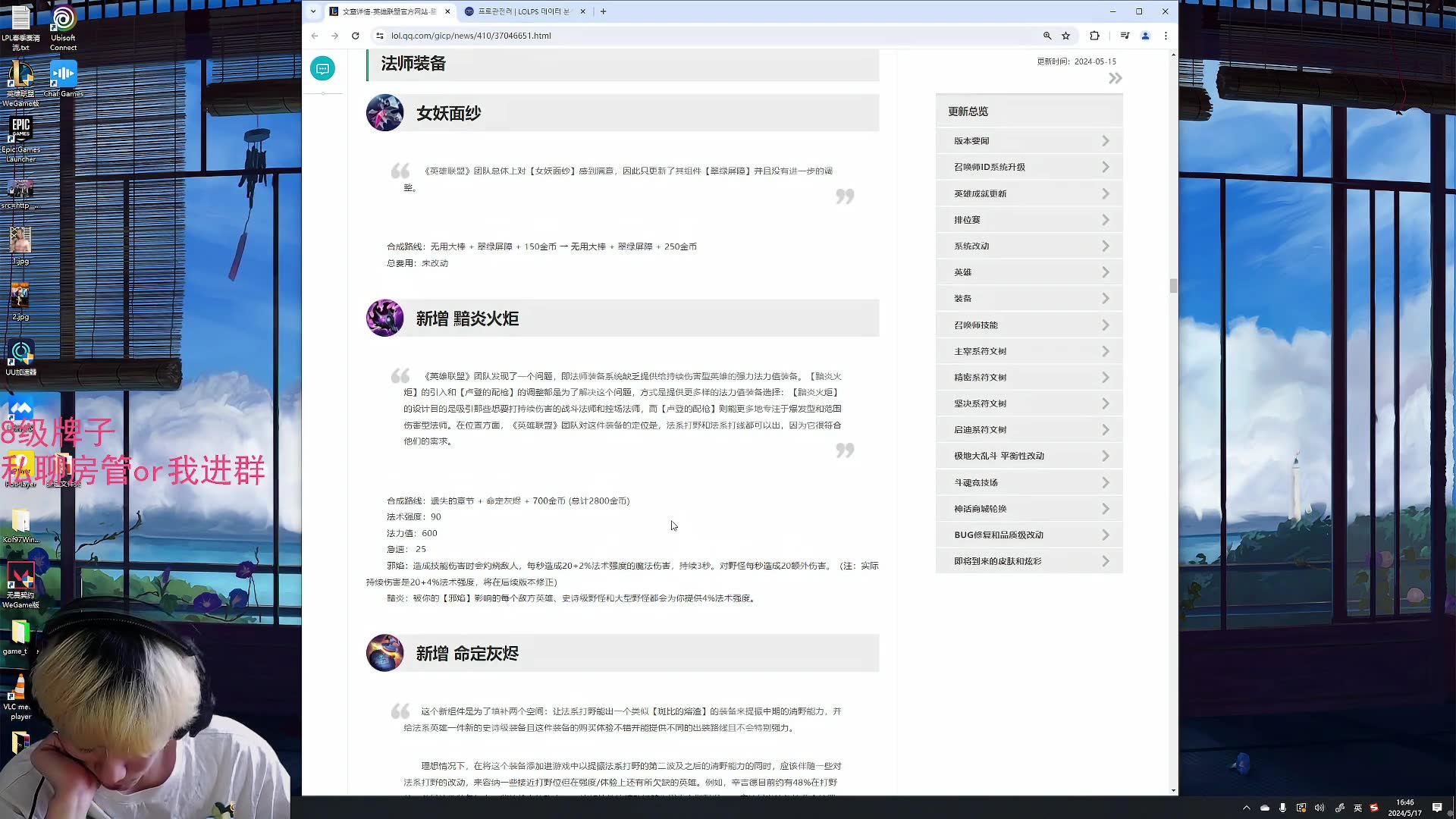This screenshot has width=1456, height=819.
Task: Open the tab search dropdown arrow
Action: (x=313, y=11)
